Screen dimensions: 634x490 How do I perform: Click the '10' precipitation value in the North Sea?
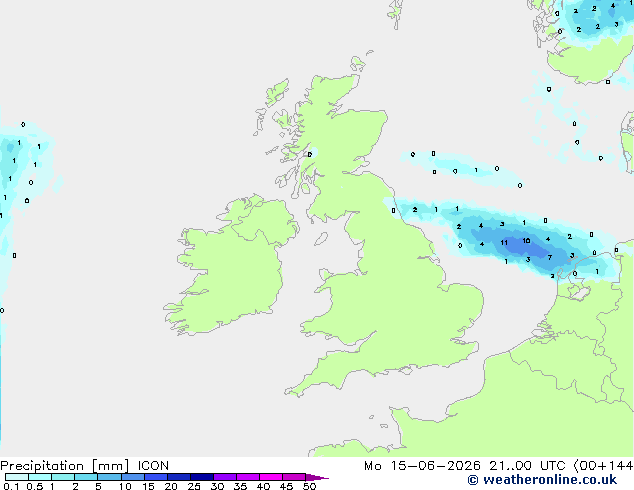(x=526, y=241)
